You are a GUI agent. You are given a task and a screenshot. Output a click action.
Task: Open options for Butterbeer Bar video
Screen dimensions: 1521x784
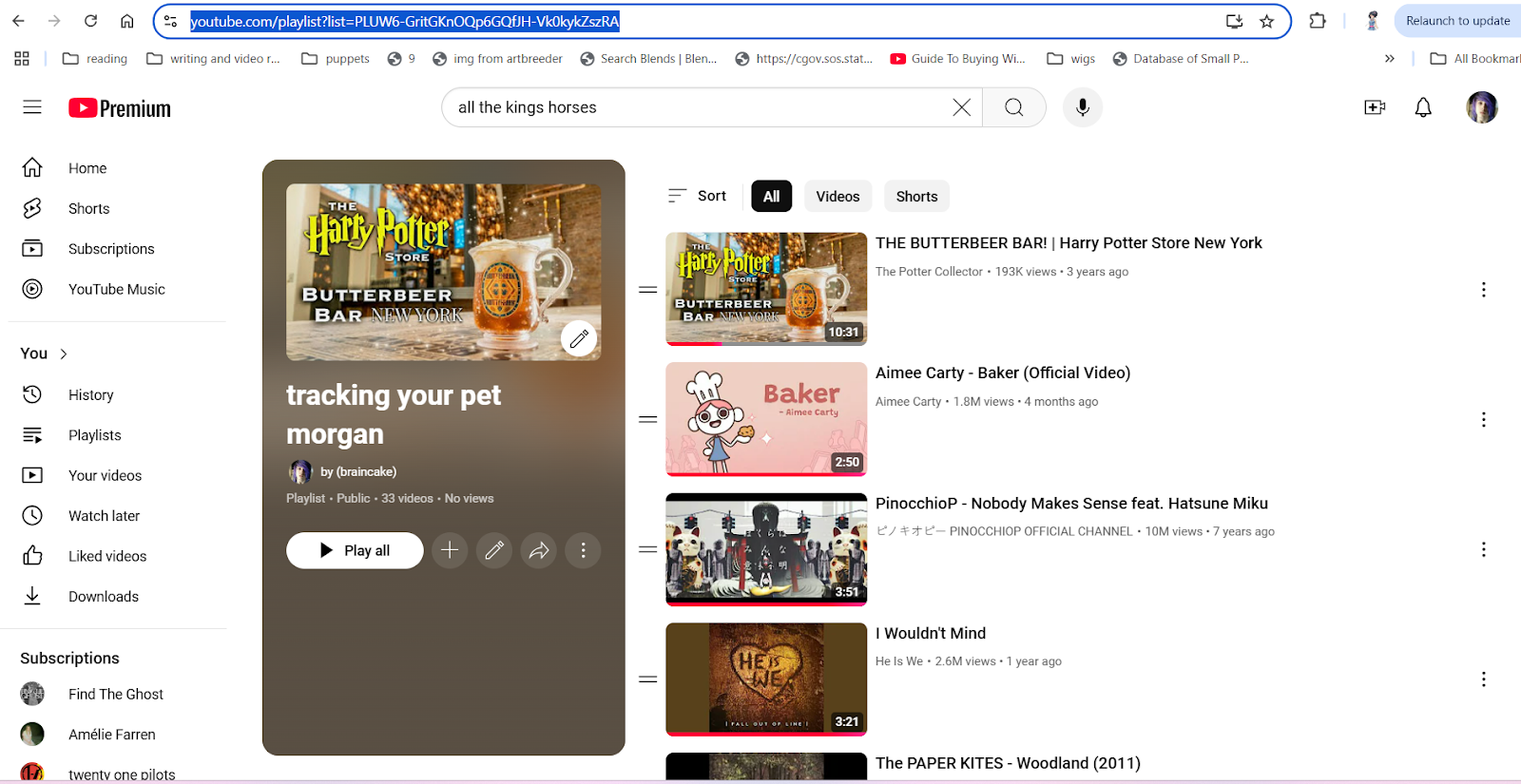point(1483,290)
